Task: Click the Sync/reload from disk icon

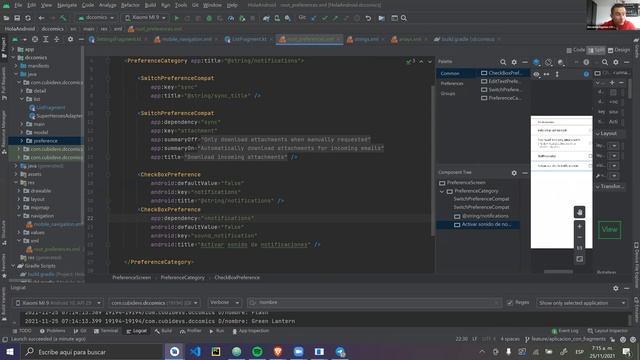Action: [28, 18]
